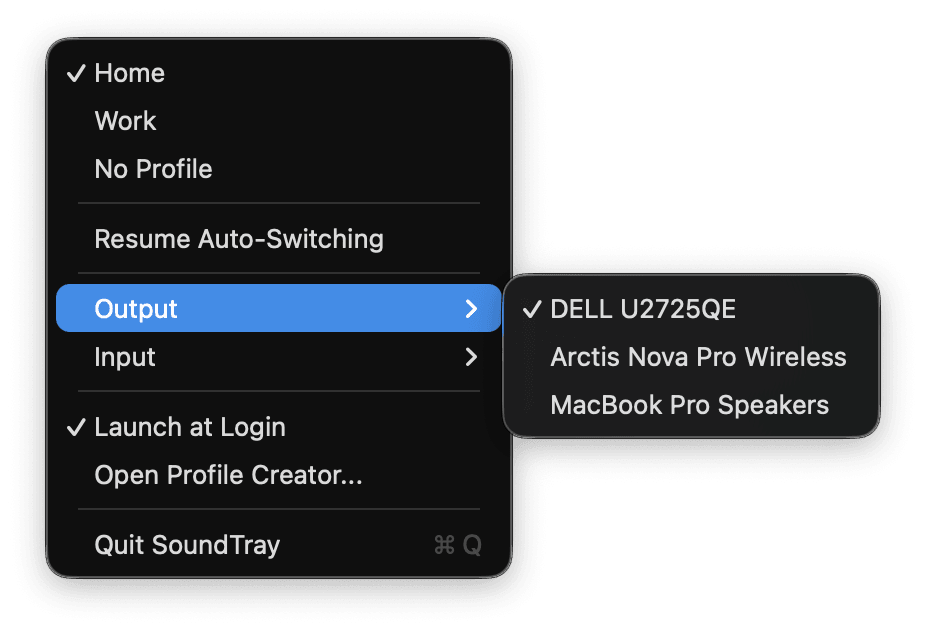Choose MacBook Pro Speakers as output
Viewport: 926px width, 632px height.
[692, 405]
